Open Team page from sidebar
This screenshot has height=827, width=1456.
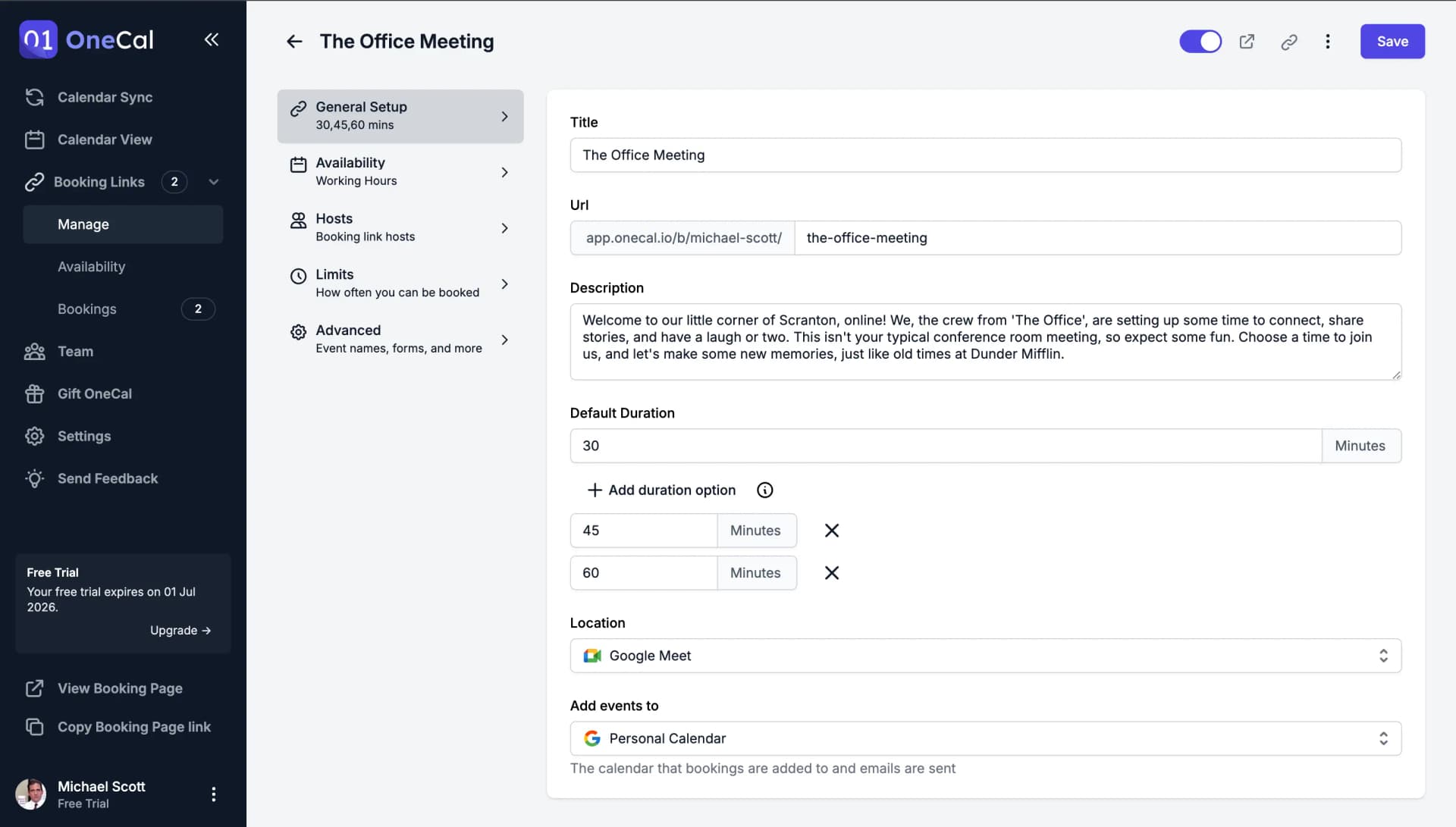[75, 352]
